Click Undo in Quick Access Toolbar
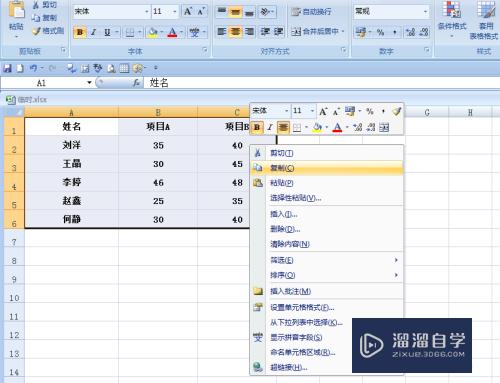 pos(33,68)
